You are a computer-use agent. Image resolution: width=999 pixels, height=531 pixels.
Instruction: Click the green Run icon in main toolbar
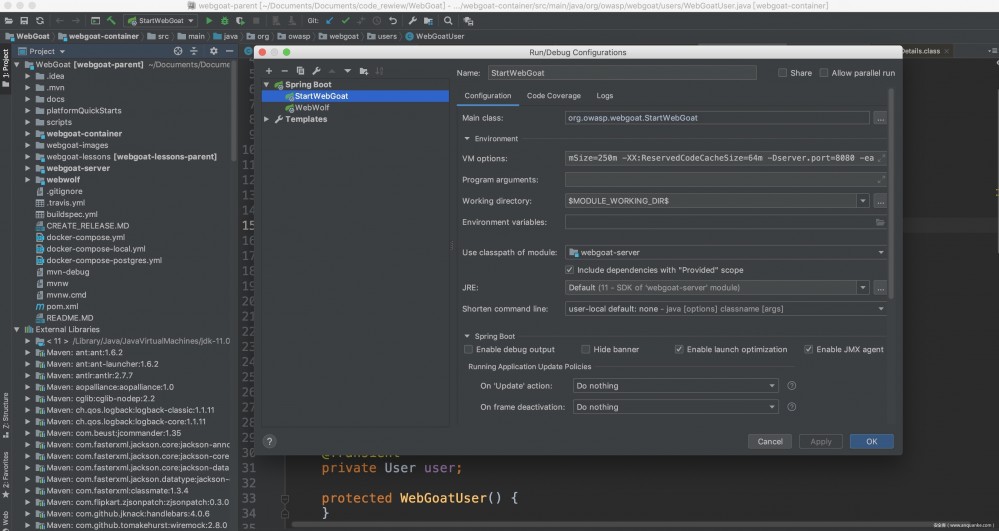209,20
